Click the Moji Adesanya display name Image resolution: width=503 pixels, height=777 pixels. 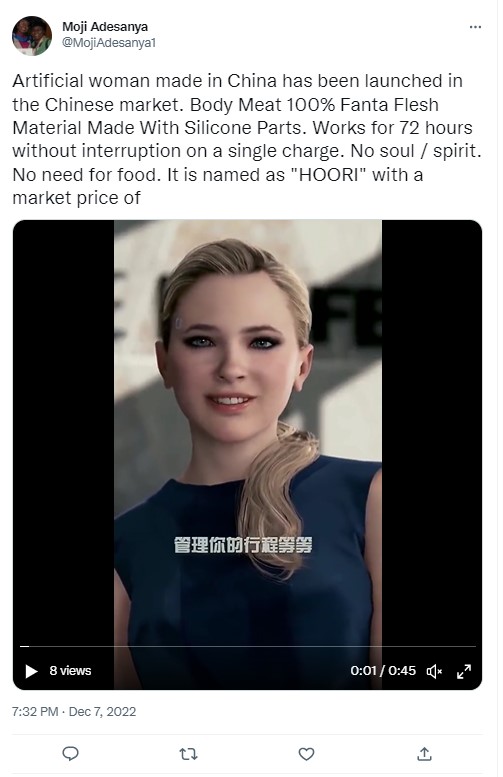[105, 27]
